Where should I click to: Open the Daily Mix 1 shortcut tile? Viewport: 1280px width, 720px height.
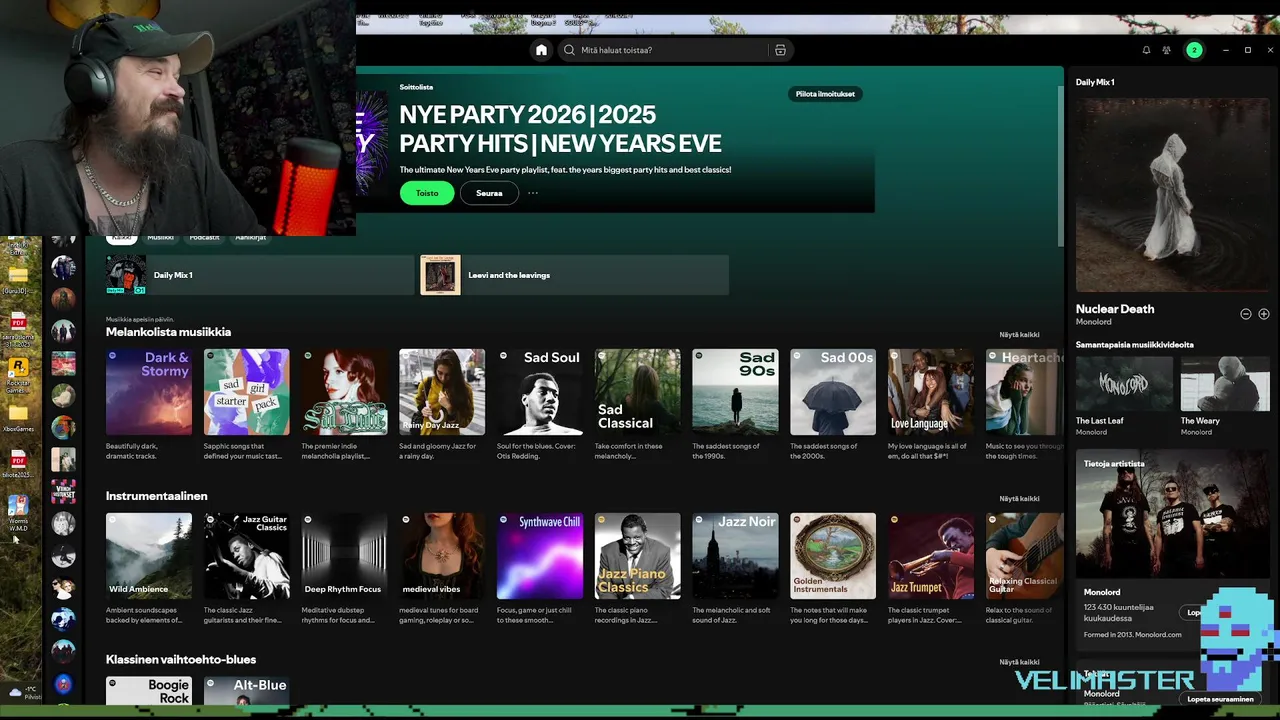pos(260,275)
